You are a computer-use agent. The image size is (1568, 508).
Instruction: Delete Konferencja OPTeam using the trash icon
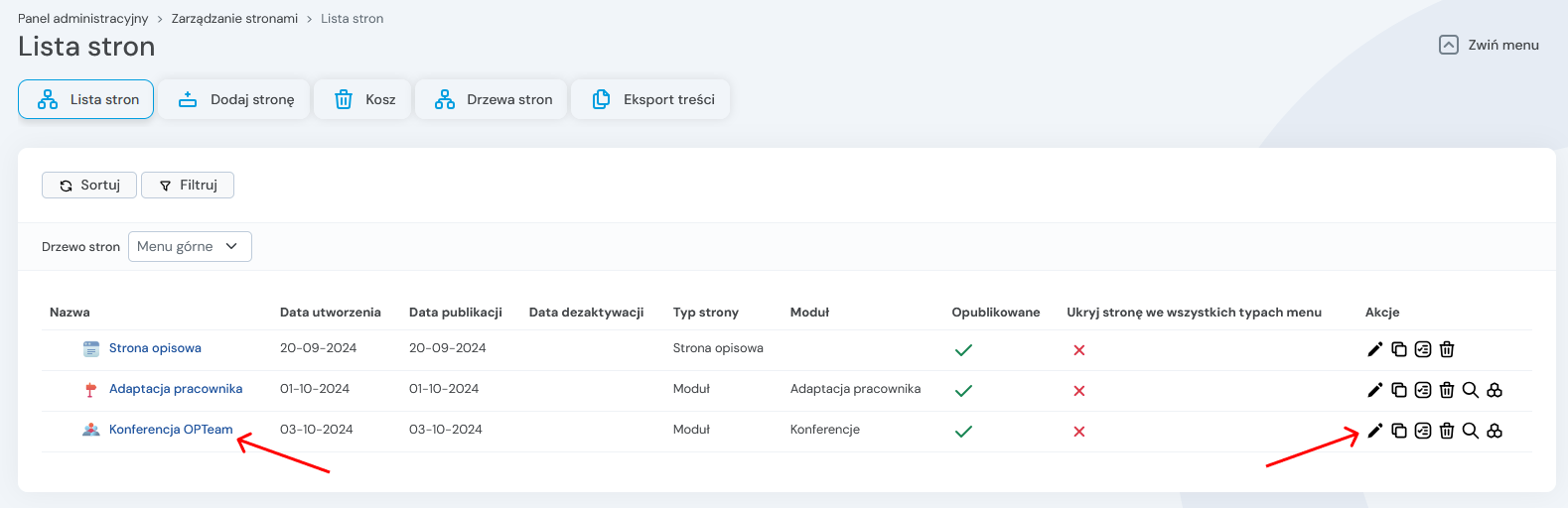pos(1446,431)
